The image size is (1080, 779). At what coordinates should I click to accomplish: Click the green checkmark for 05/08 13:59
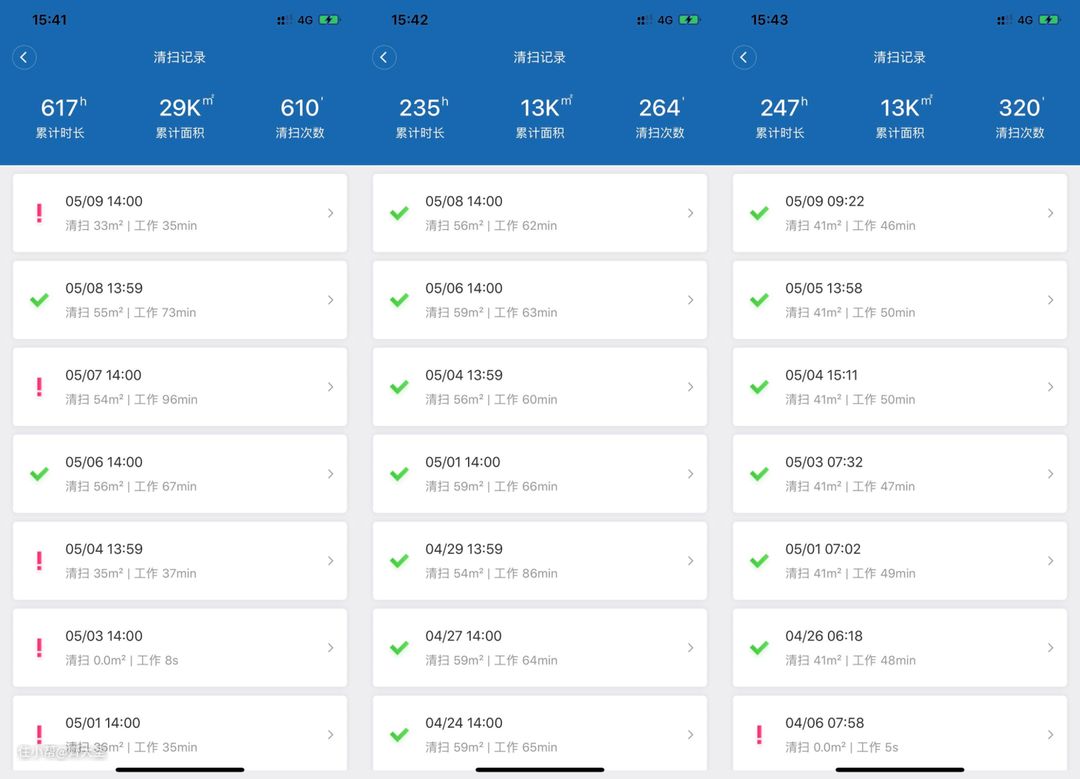(39, 300)
